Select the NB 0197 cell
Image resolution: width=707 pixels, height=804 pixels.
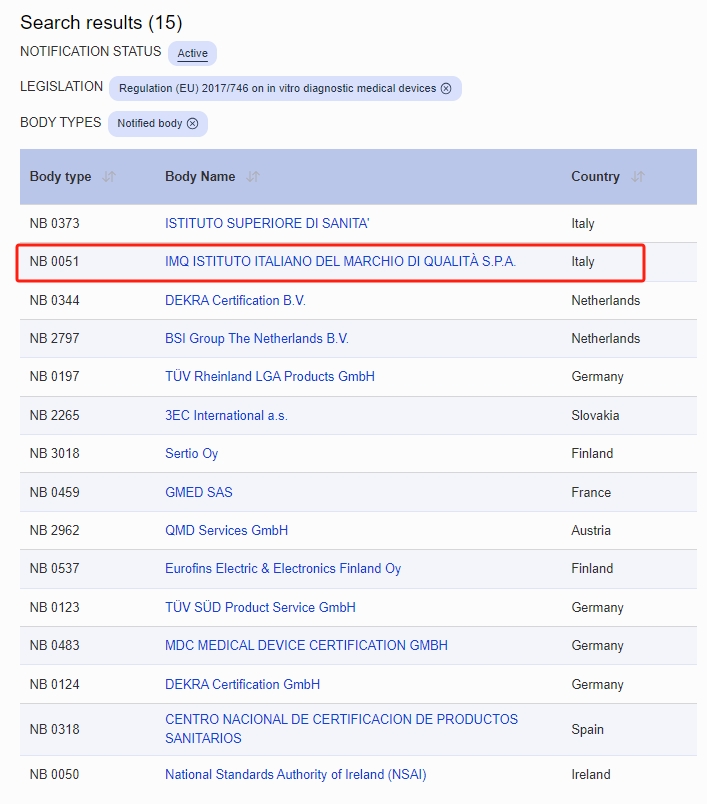[x=54, y=376]
